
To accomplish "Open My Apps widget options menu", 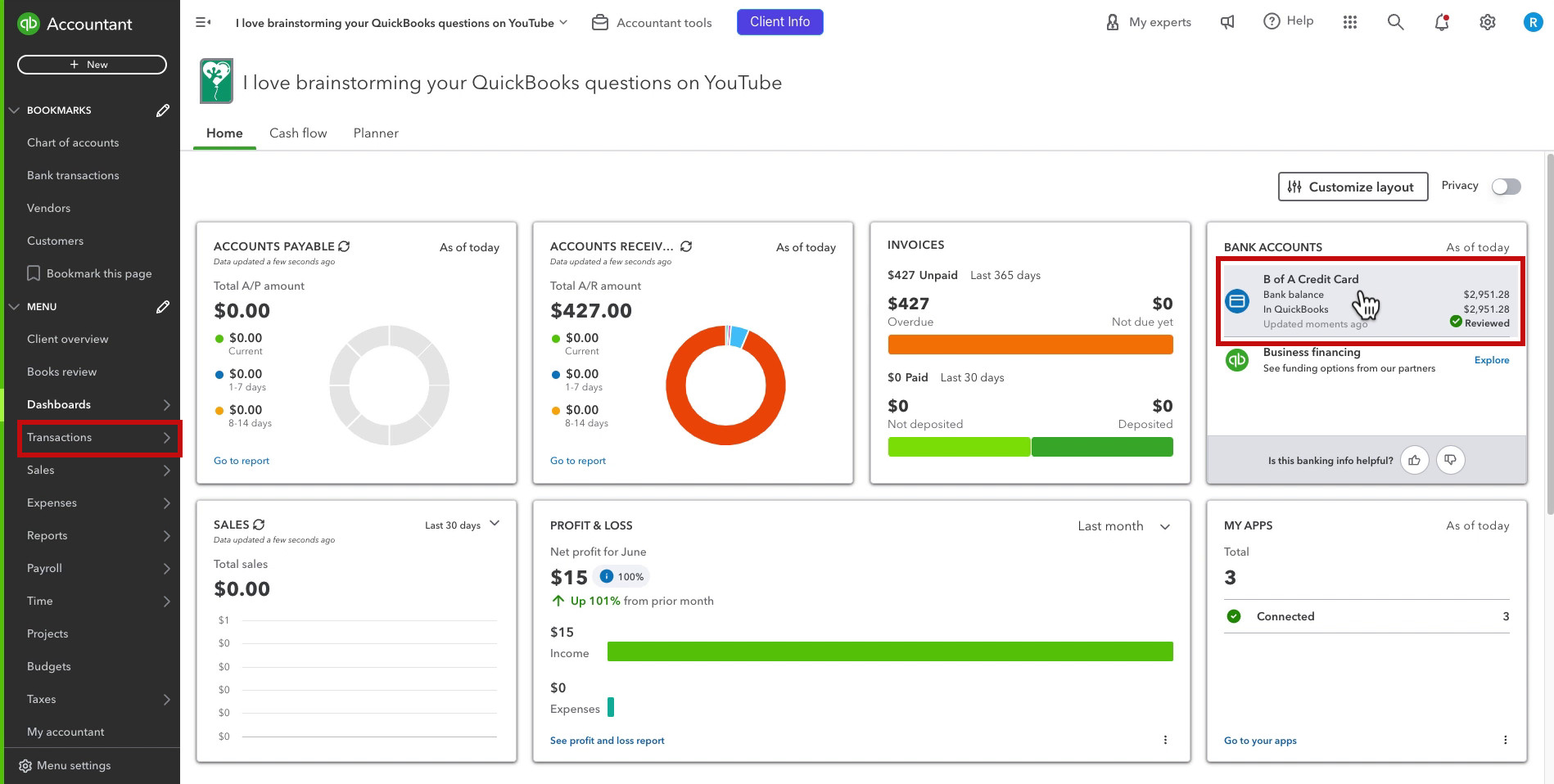I will click(1505, 740).
